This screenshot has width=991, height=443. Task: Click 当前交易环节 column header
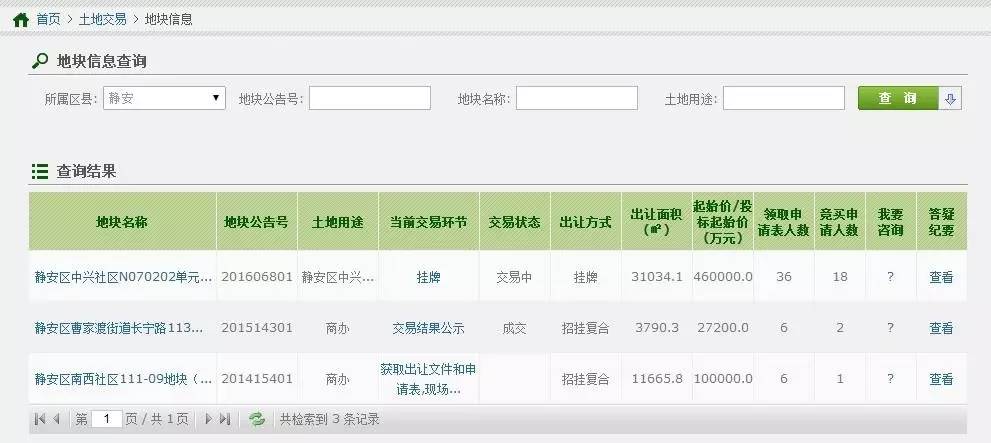tap(429, 222)
